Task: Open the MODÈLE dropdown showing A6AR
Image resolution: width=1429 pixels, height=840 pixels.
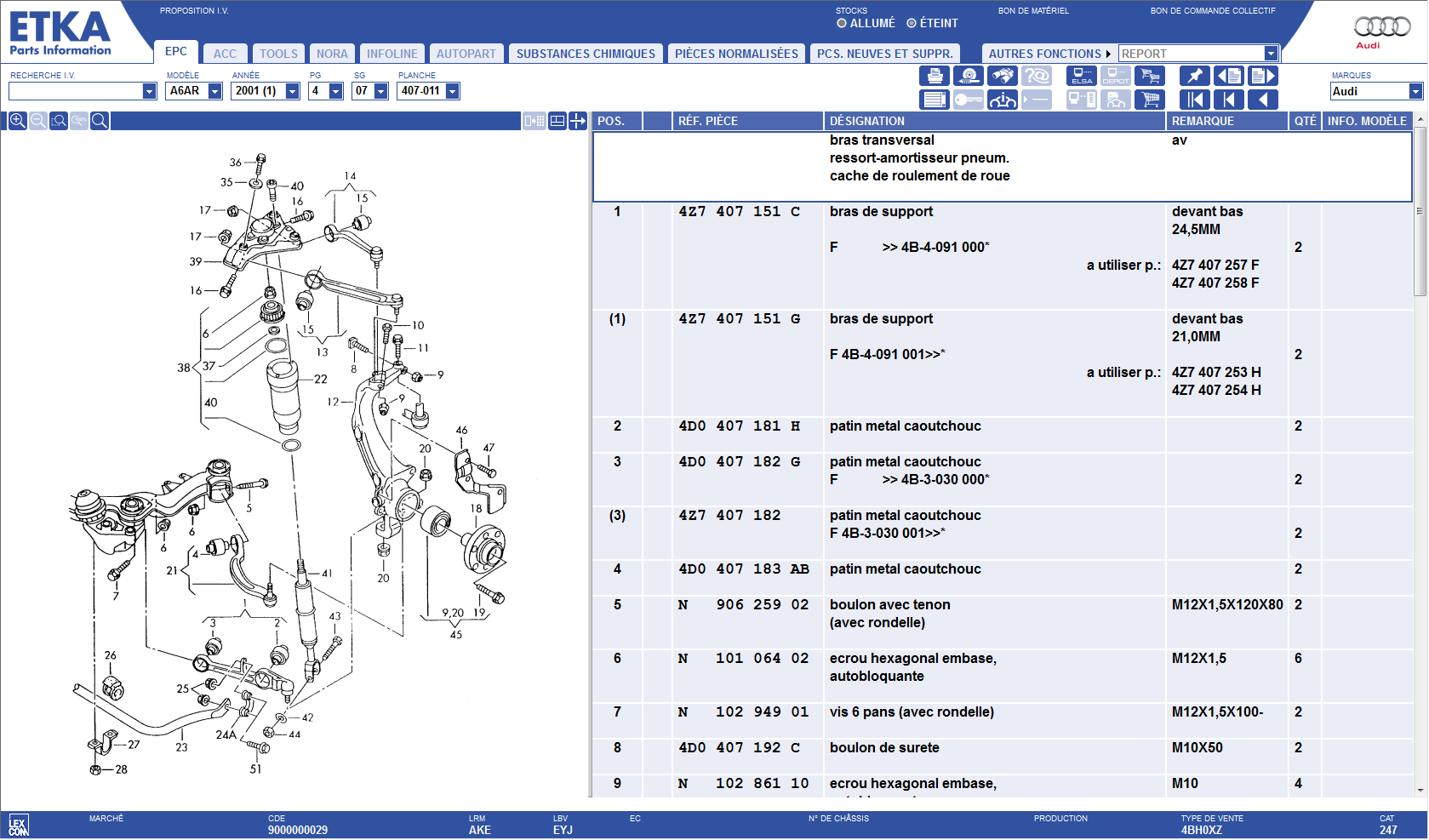Action: point(214,91)
